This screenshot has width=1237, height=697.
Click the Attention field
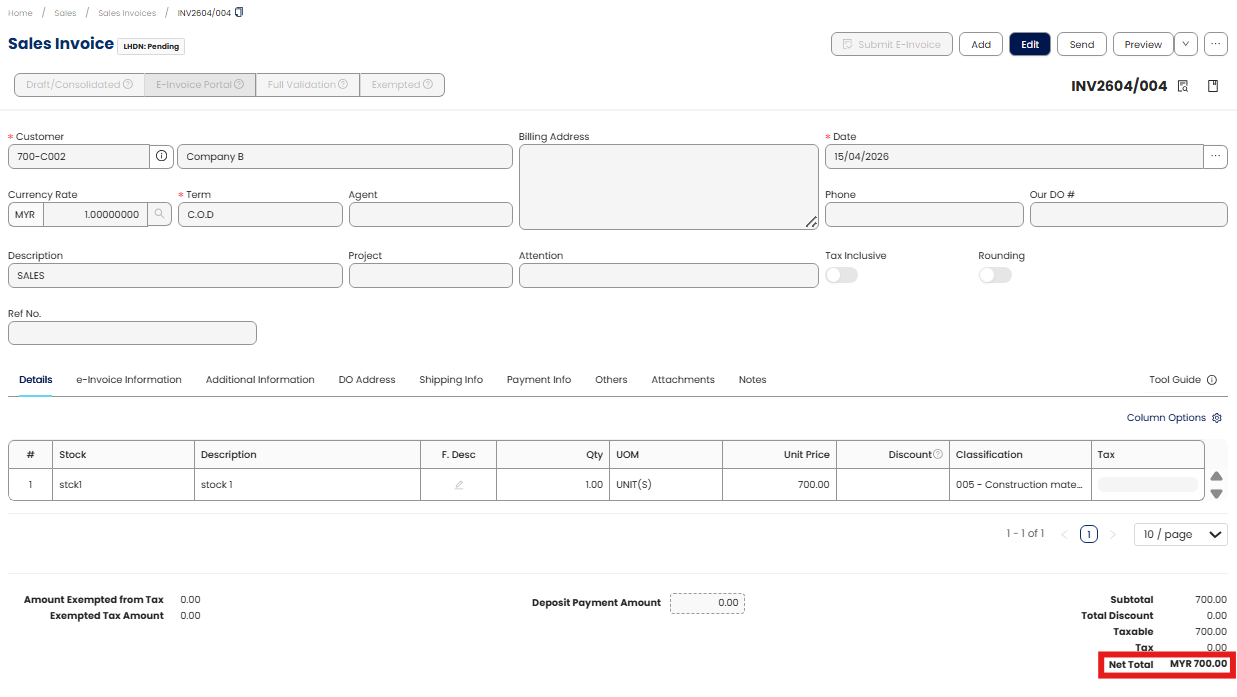669,275
